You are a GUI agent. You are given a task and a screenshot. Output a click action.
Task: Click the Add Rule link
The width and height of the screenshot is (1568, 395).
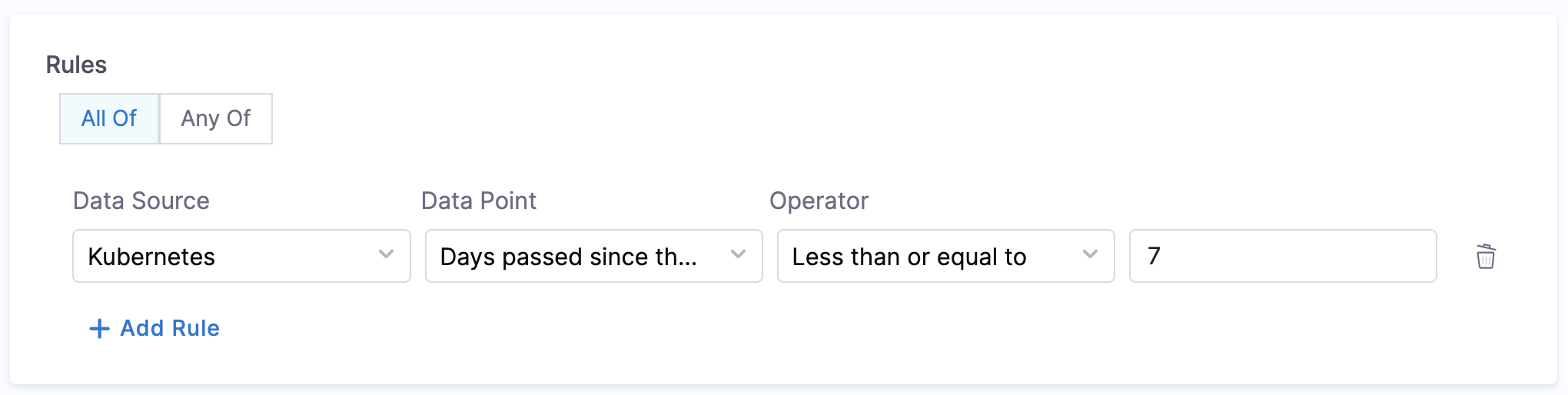pyautogui.click(x=170, y=328)
